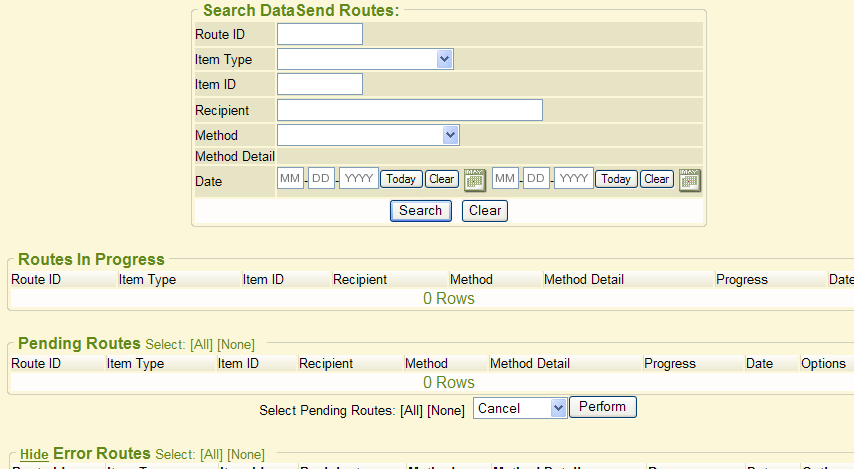Screen dimensions: 854x469
Task: Click the Search button
Action: [x=420, y=211]
